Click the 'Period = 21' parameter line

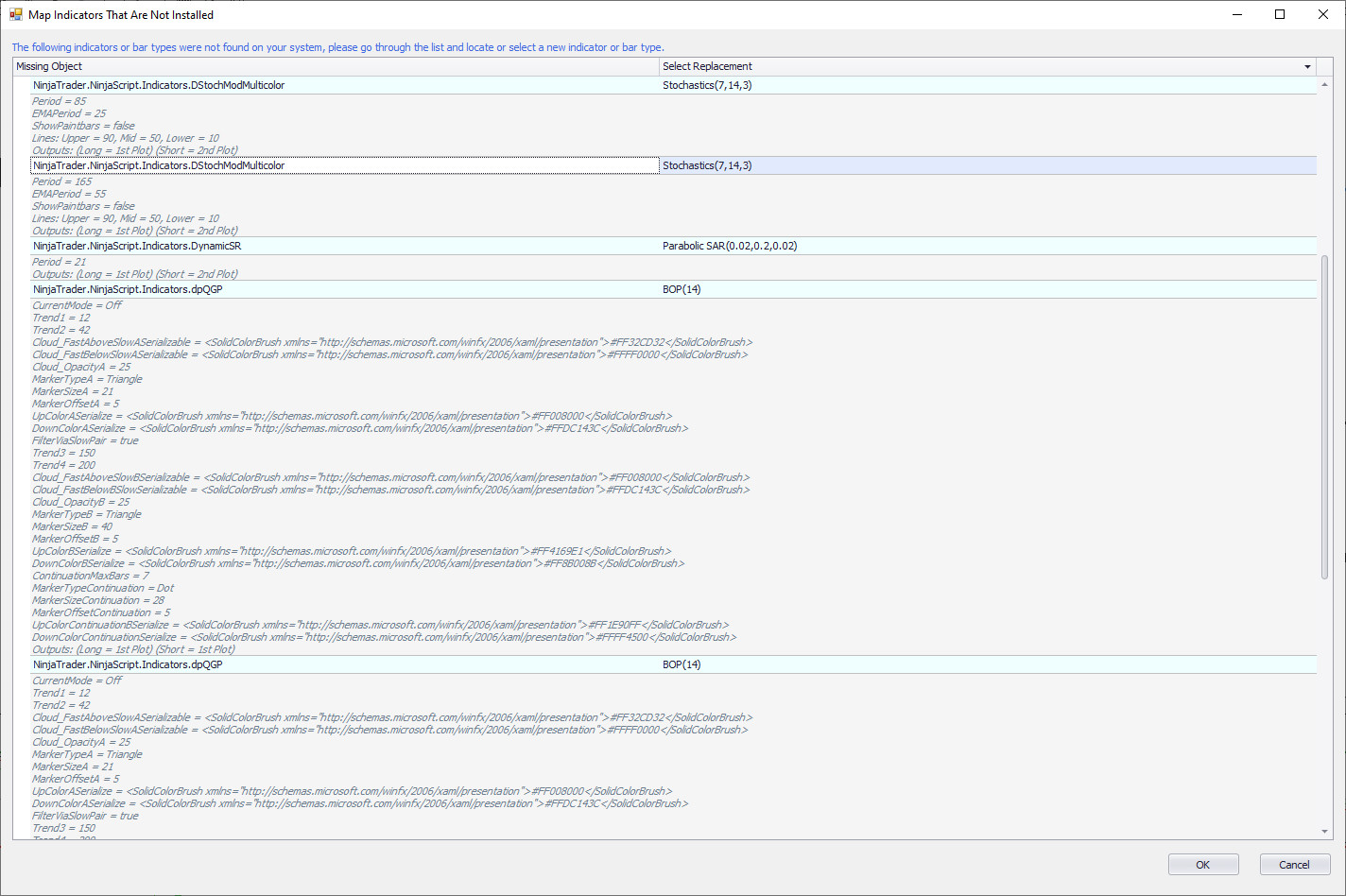click(60, 262)
